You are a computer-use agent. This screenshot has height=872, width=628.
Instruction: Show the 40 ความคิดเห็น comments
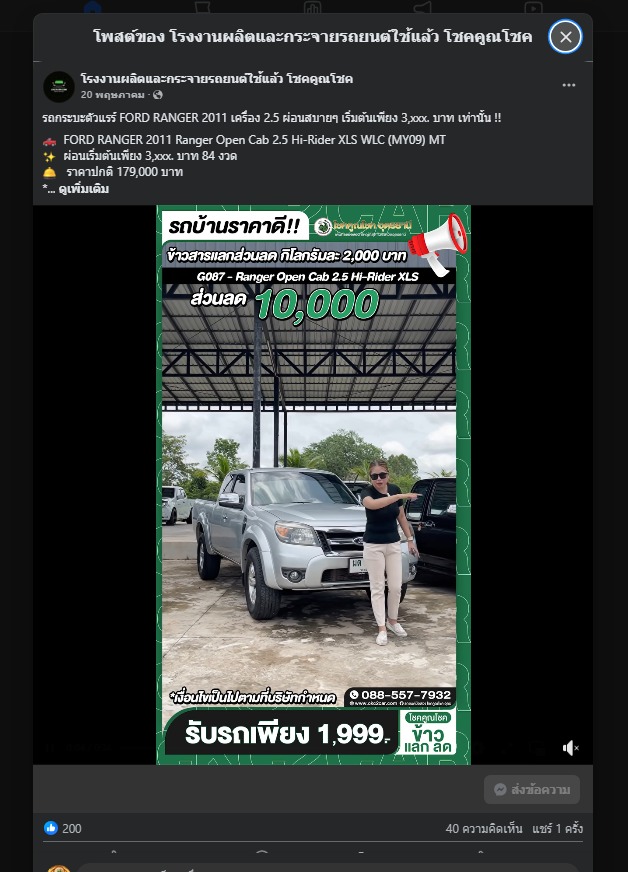[x=483, y=829]
